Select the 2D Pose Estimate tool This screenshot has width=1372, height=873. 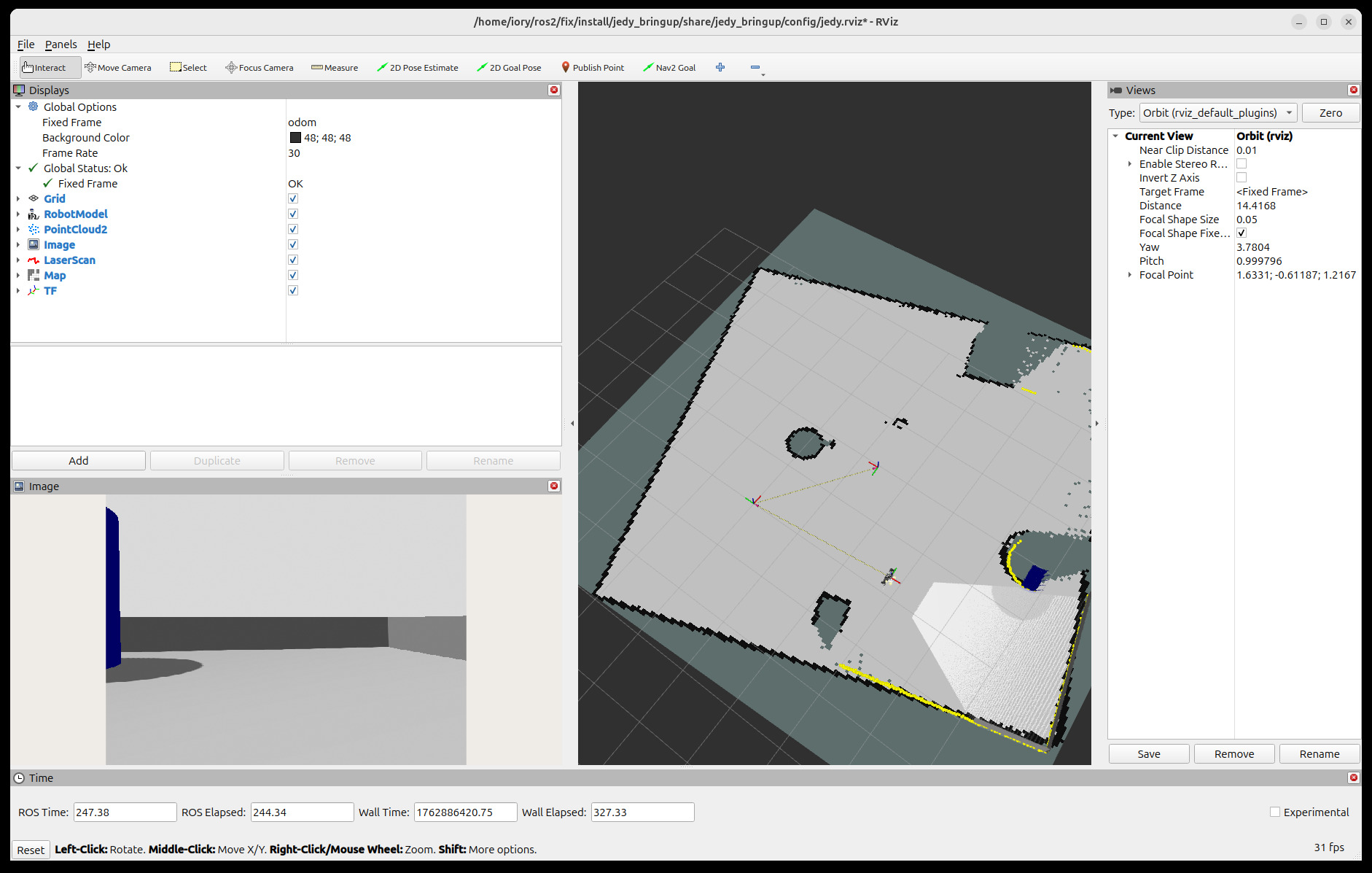418,67
